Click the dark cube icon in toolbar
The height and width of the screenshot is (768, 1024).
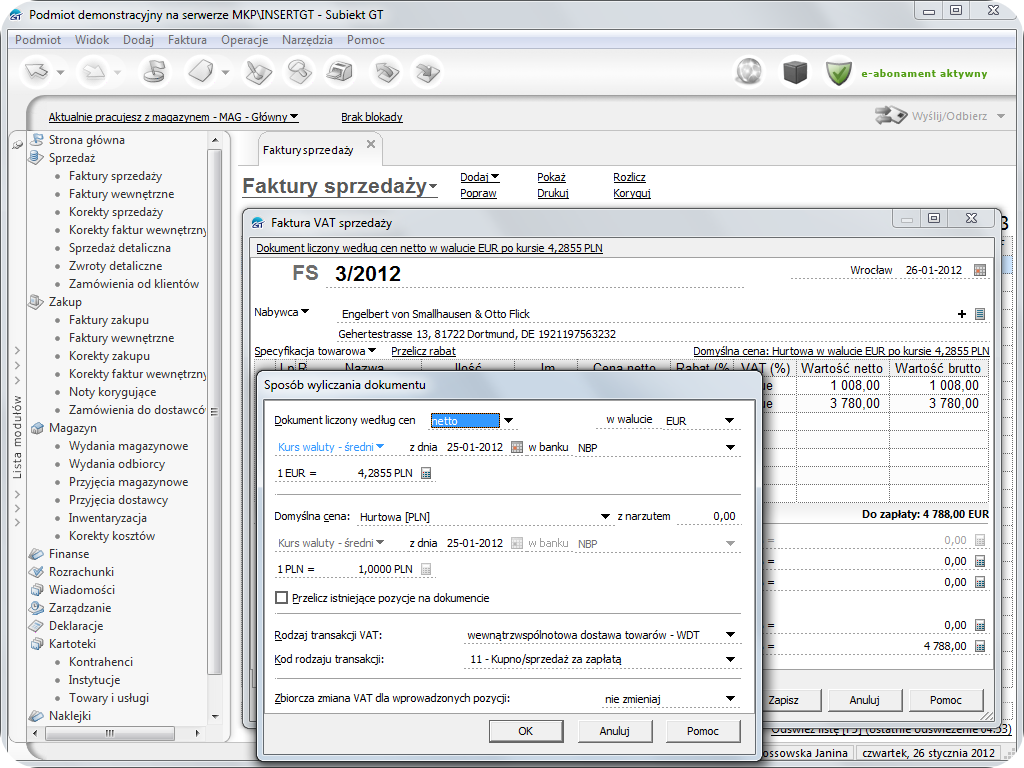coord(795,72)
